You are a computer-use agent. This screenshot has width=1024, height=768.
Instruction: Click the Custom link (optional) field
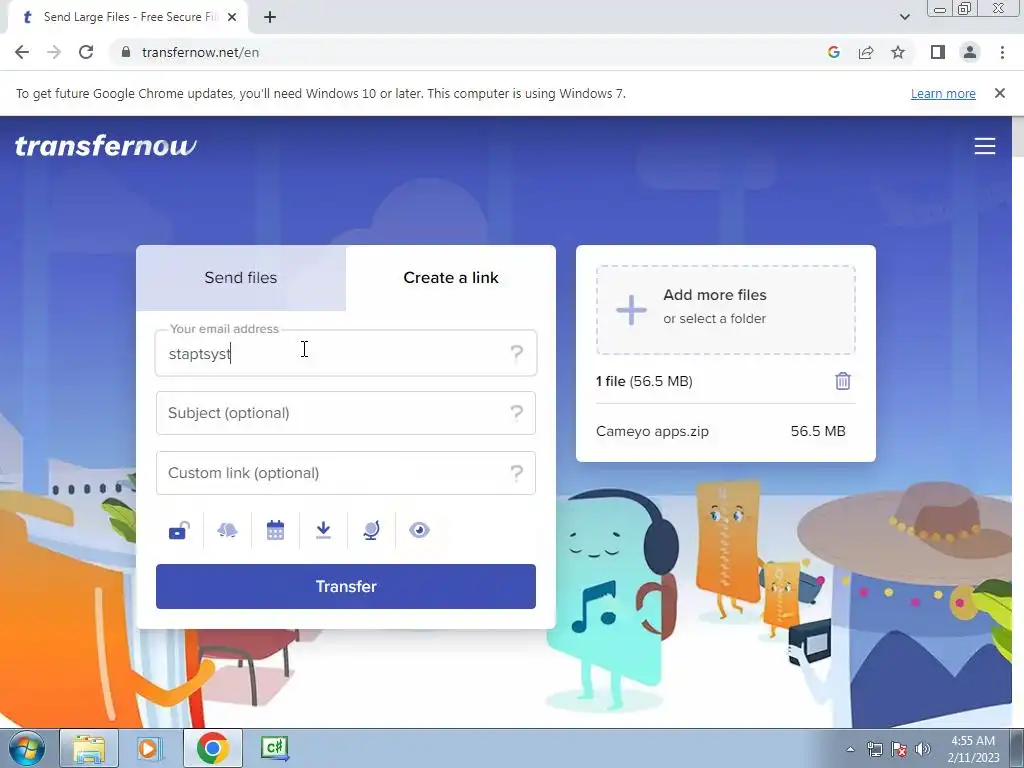click(346, 473)
